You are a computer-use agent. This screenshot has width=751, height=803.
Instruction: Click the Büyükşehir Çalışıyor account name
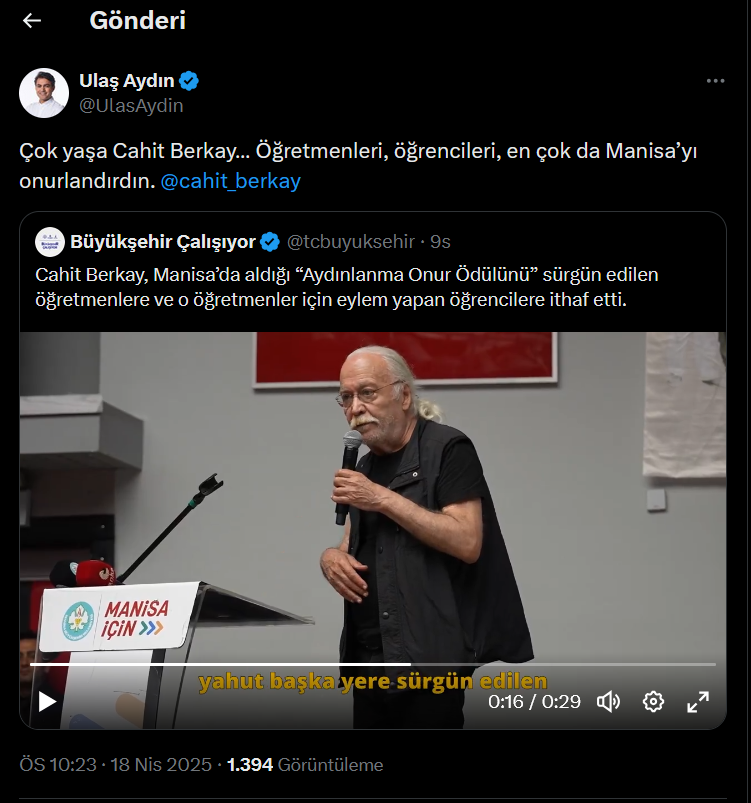(163, 242)
